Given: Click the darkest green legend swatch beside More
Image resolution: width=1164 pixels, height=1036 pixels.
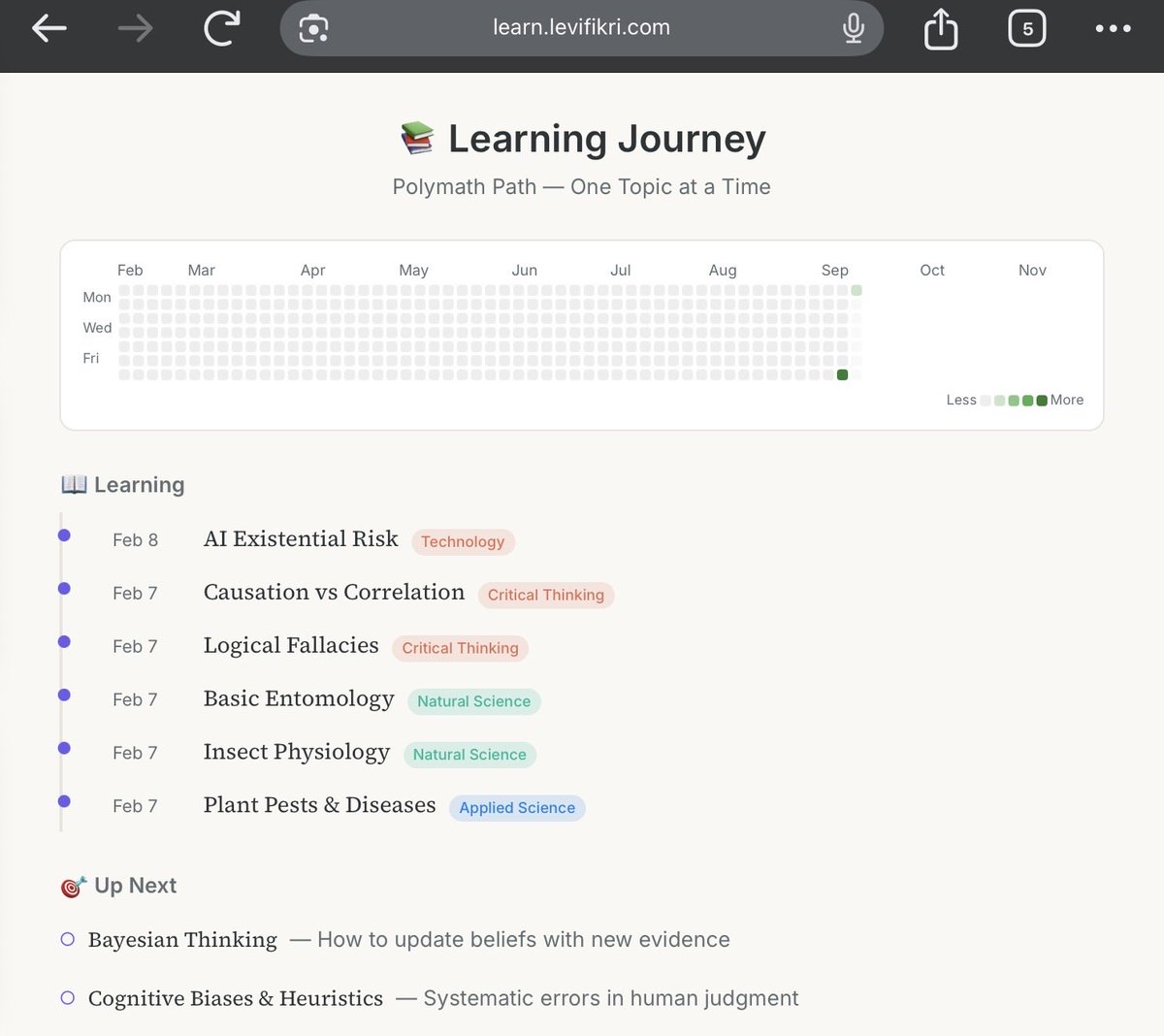Looking at the screenshot, I should click(1042, 400).
